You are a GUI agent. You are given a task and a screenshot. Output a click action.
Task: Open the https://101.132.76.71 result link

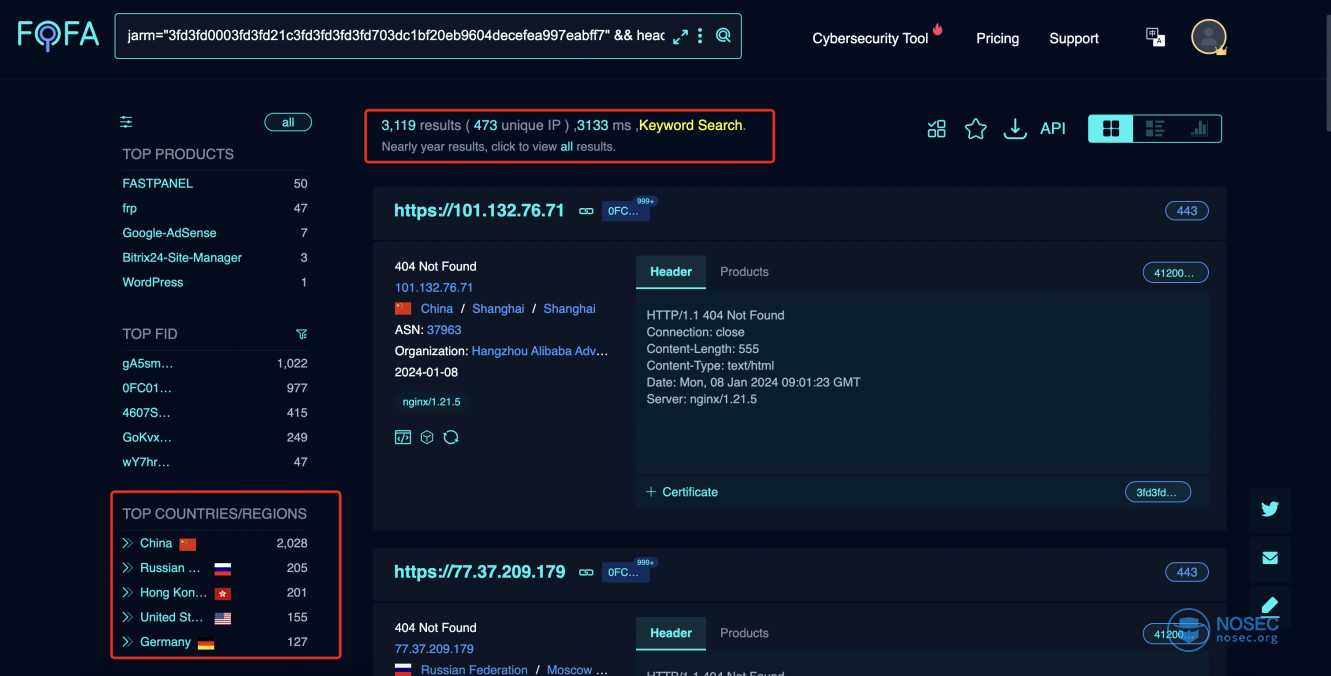point(479,211)
